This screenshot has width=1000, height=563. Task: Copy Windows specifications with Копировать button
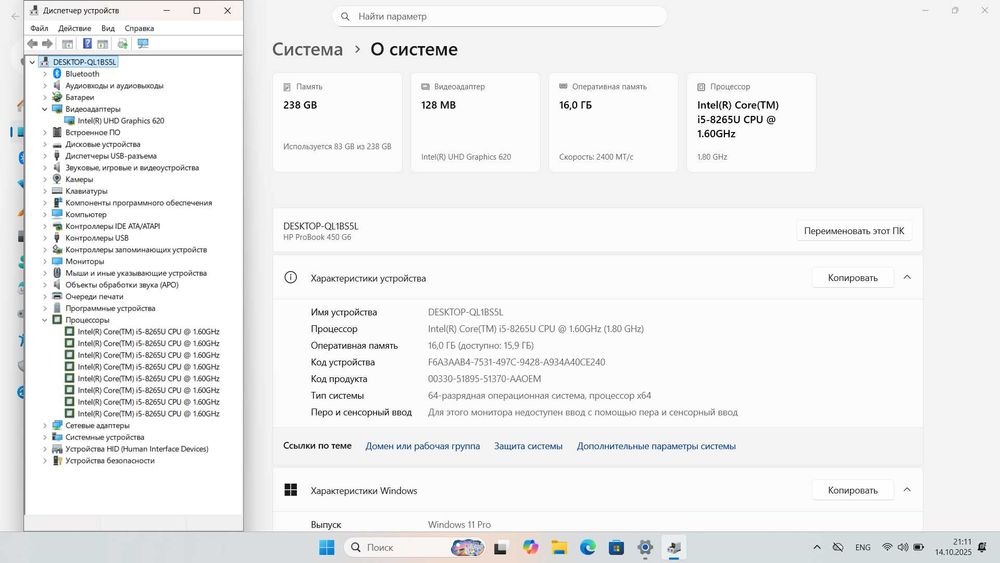click(853, 490)
